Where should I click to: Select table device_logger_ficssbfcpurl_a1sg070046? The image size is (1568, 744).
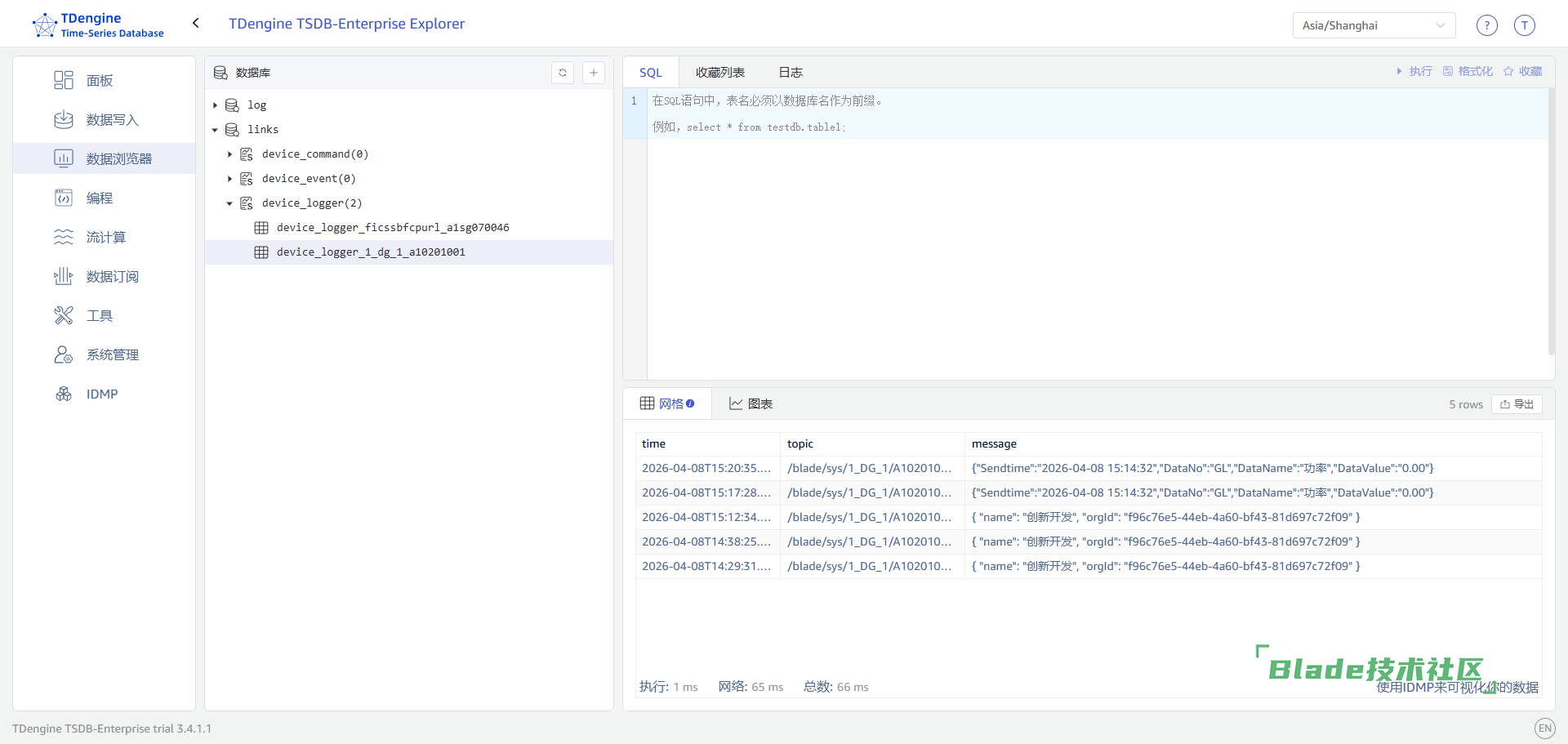click(x=392, y=228)
